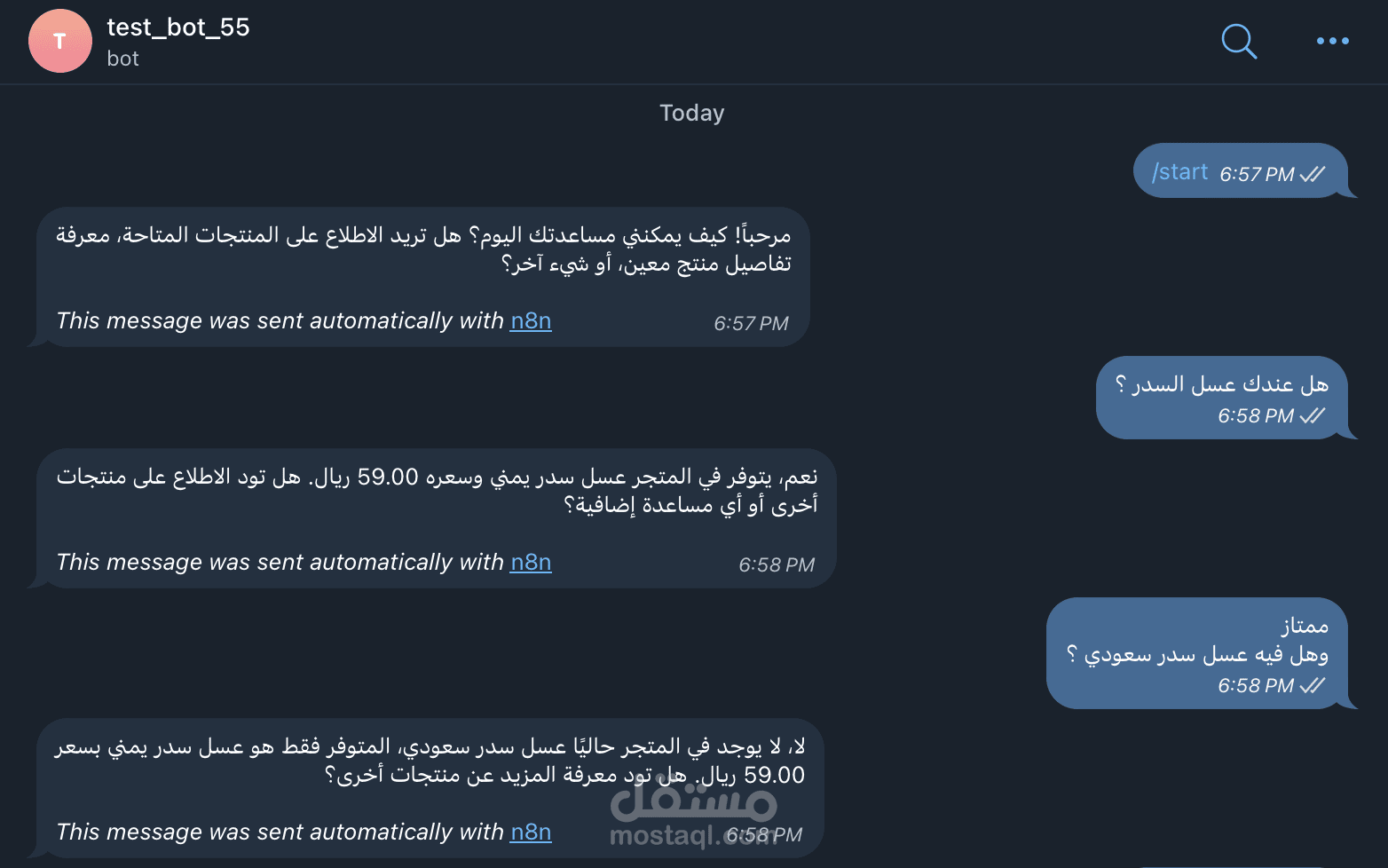Image resolution: width=1388 pixels, height=868 pixels.
Task: Select bot reply starting with نعم، يتوفر
Action: 437,491
